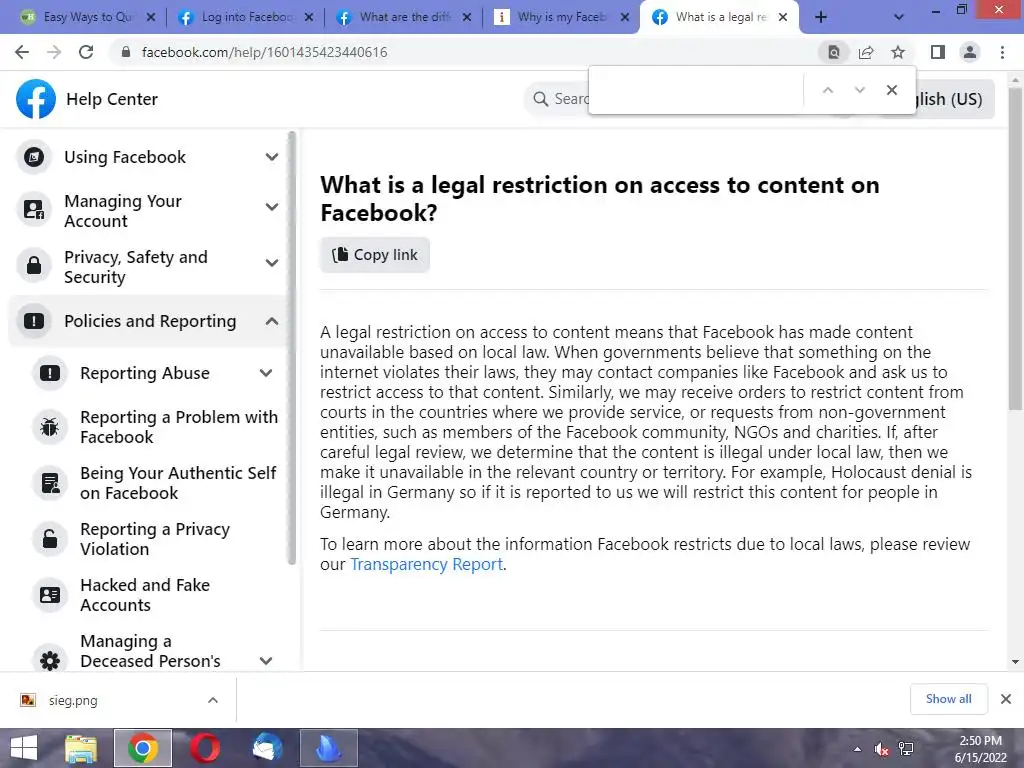Click the unlocked padlock Privacy Violation icon
This screenshot has height=768, width=1024.
(50, 539)
